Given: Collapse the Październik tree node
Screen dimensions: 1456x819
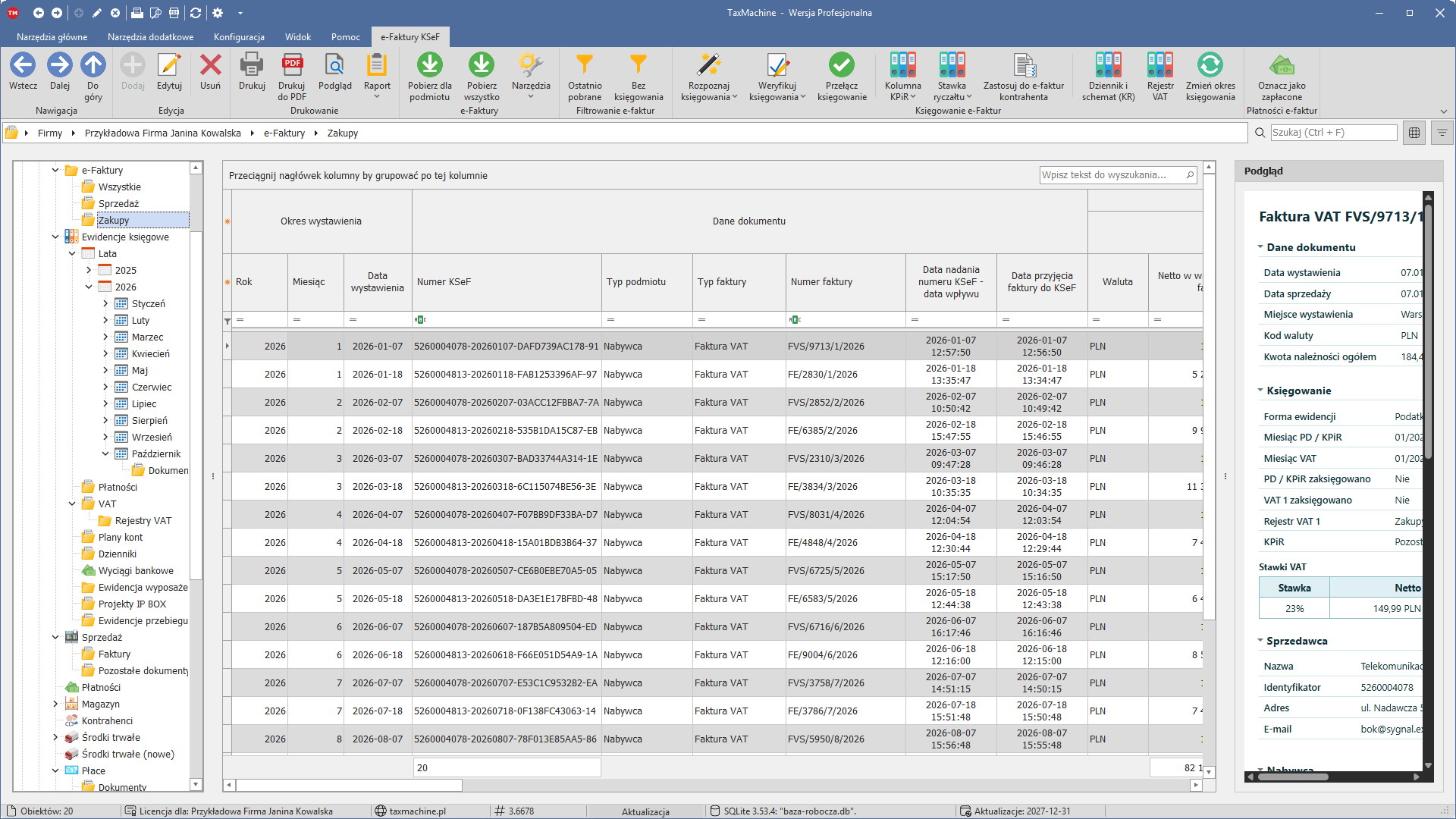Looking at the screenshot, I should tap(105, 453).
